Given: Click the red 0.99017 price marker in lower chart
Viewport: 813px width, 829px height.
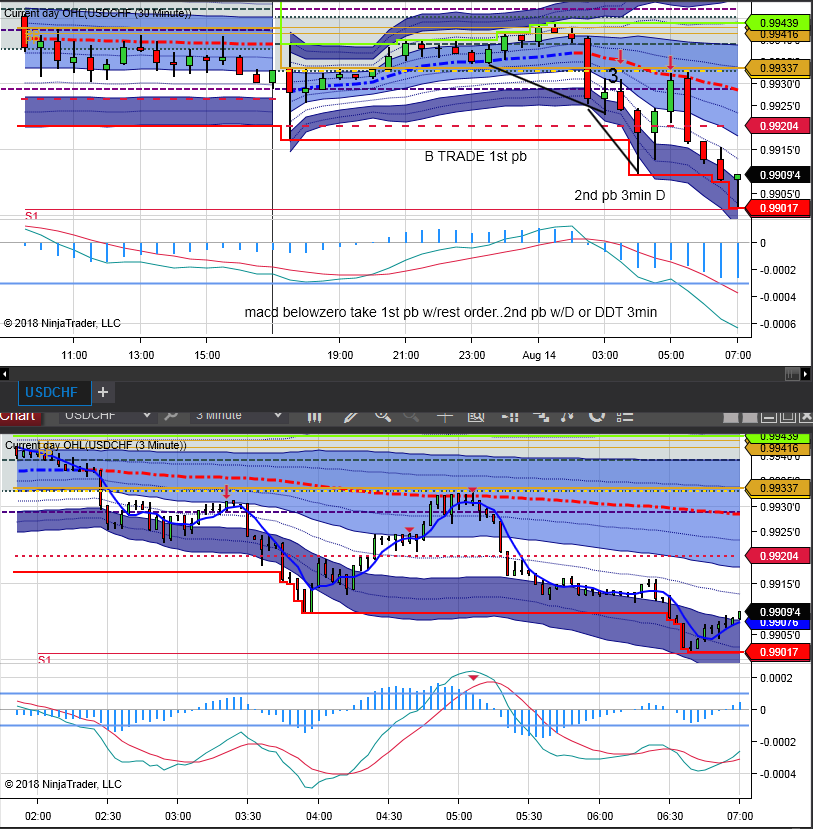Looking at the screenshot, I should pyautogui.click(x=779, y=652).
